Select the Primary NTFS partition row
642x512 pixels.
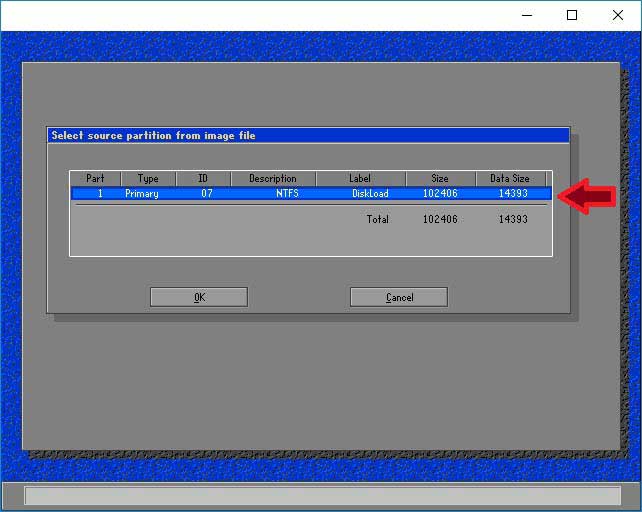(310, 194)
